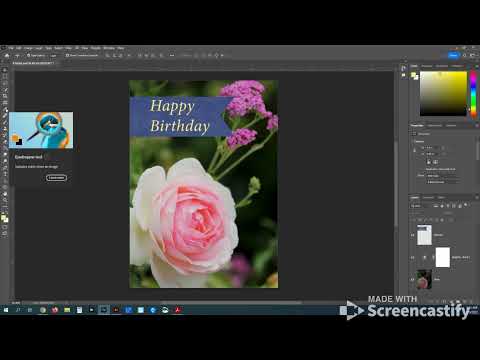Open the layer Kind filter dropdown
The width and height of the screenshot is (480, 360).
[x=418, y=206]
